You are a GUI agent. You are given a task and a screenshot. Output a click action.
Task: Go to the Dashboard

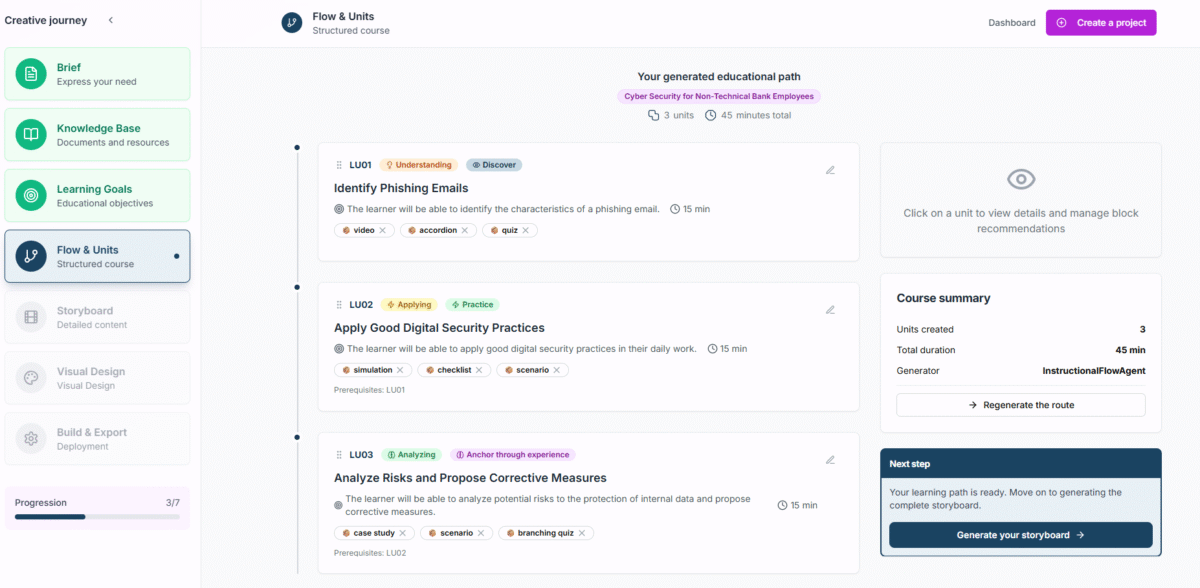[x=1012, y=23]
